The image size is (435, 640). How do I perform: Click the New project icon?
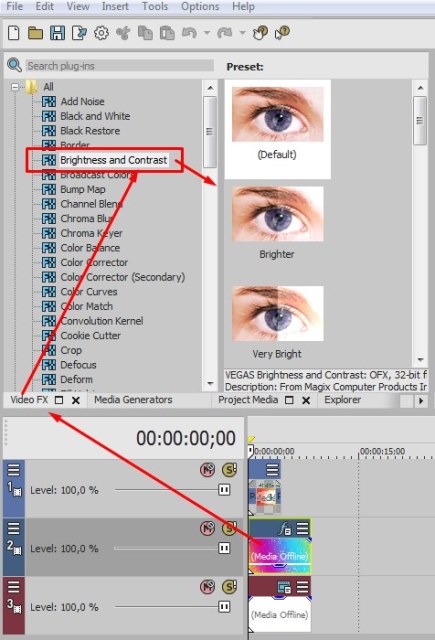click(13, 33)
